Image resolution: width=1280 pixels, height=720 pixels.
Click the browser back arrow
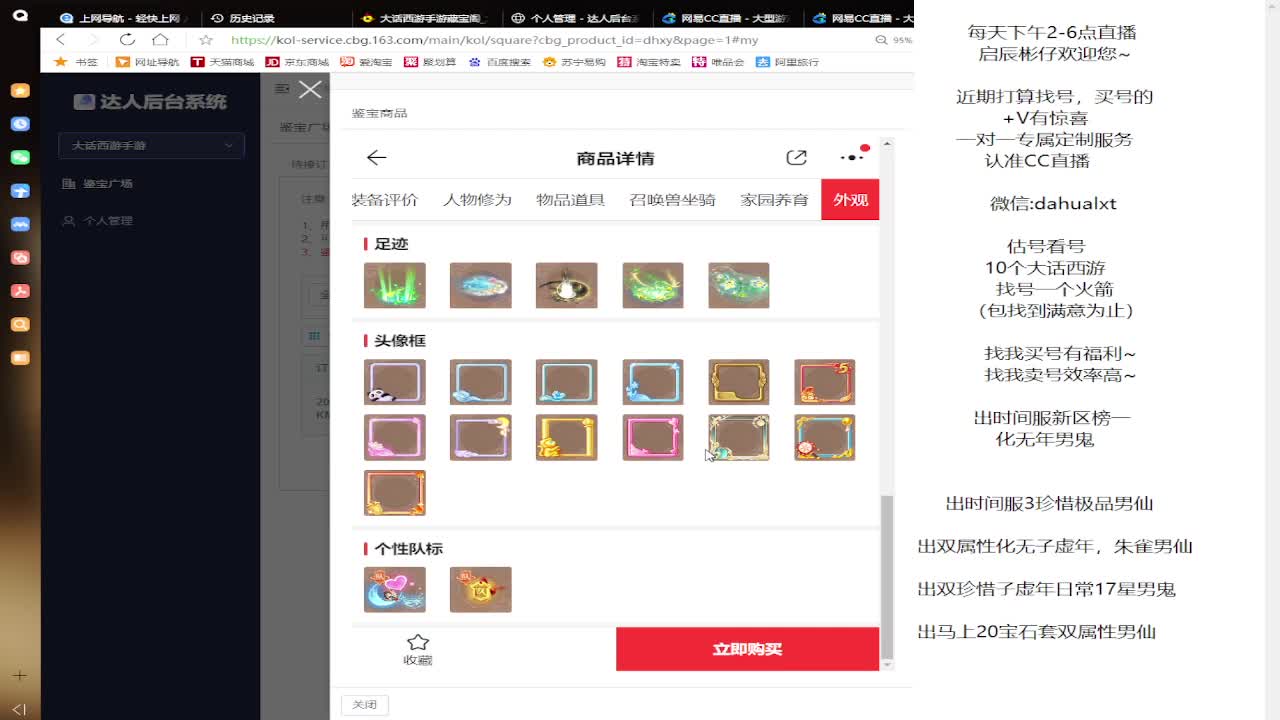click(61, 40)
